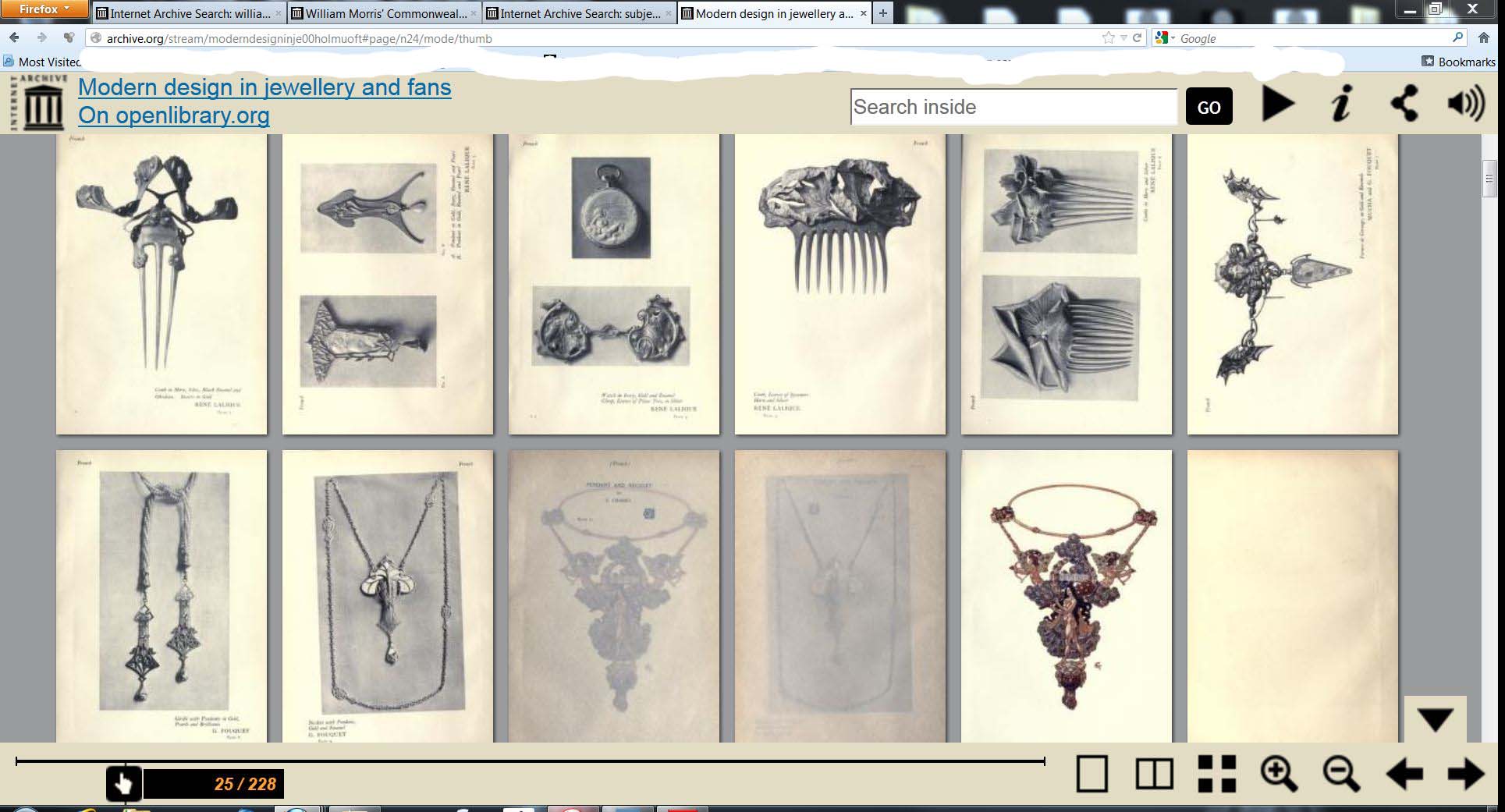This screenshot has width=1505, height=812.
Task: Open book info with the i icon
Action: 1341,104
